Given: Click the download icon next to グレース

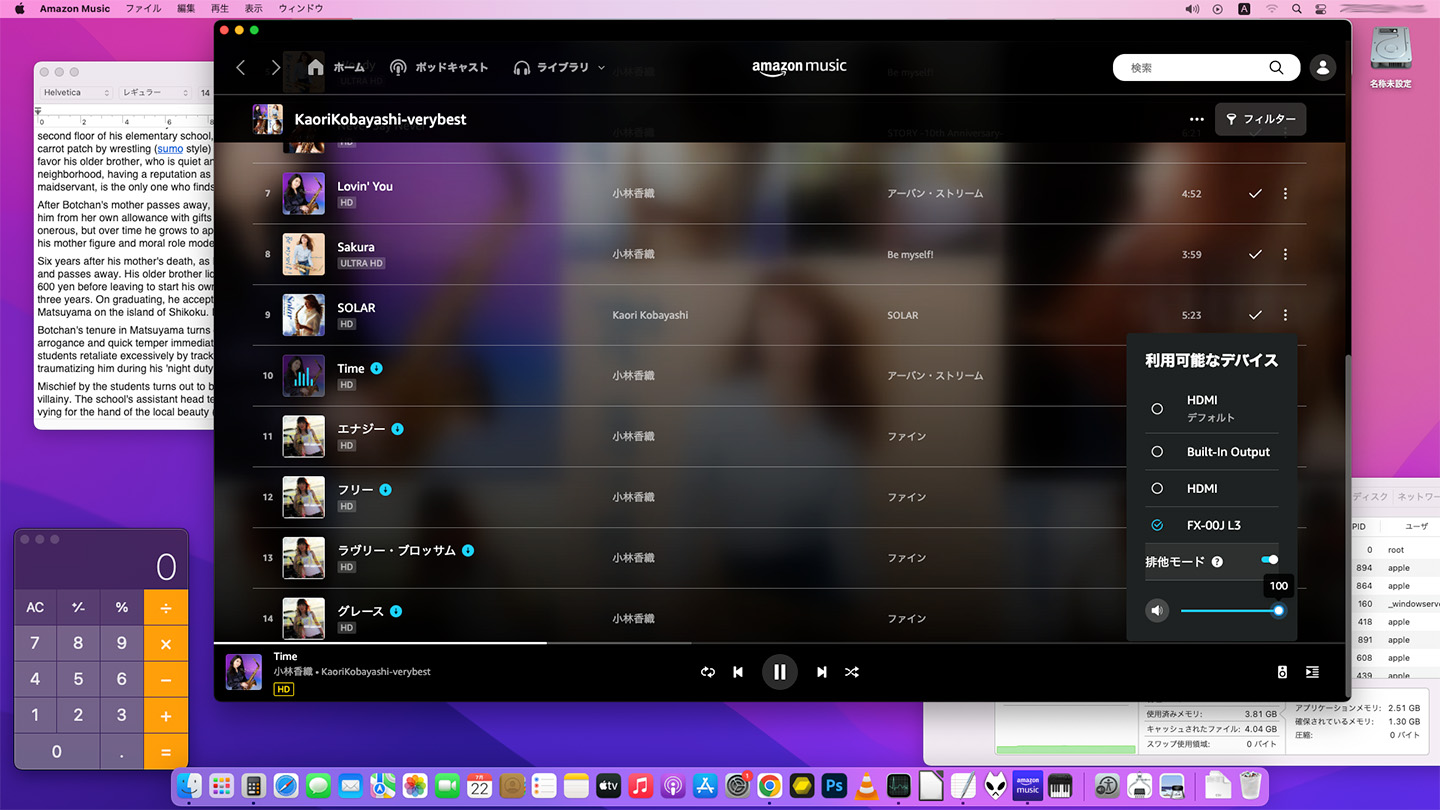Looking at the screenshot, I should click(x=396, y=611).
